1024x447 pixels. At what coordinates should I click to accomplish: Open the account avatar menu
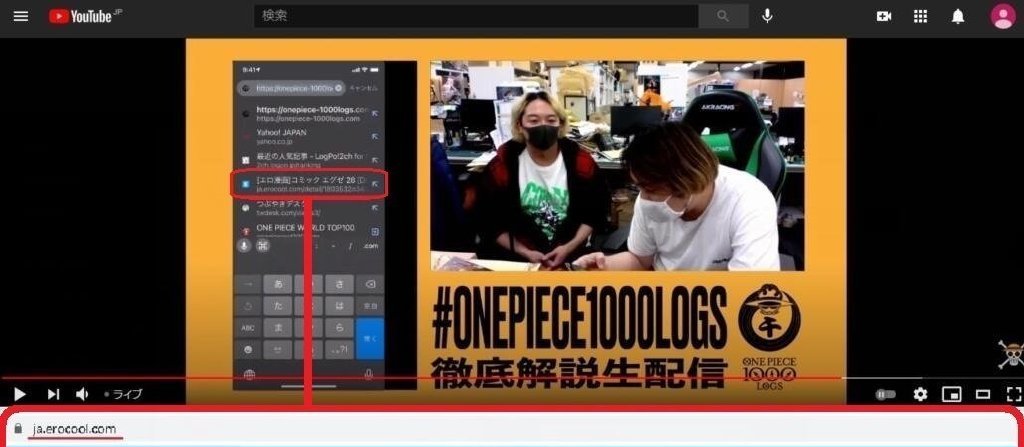tap(1002, 16)
